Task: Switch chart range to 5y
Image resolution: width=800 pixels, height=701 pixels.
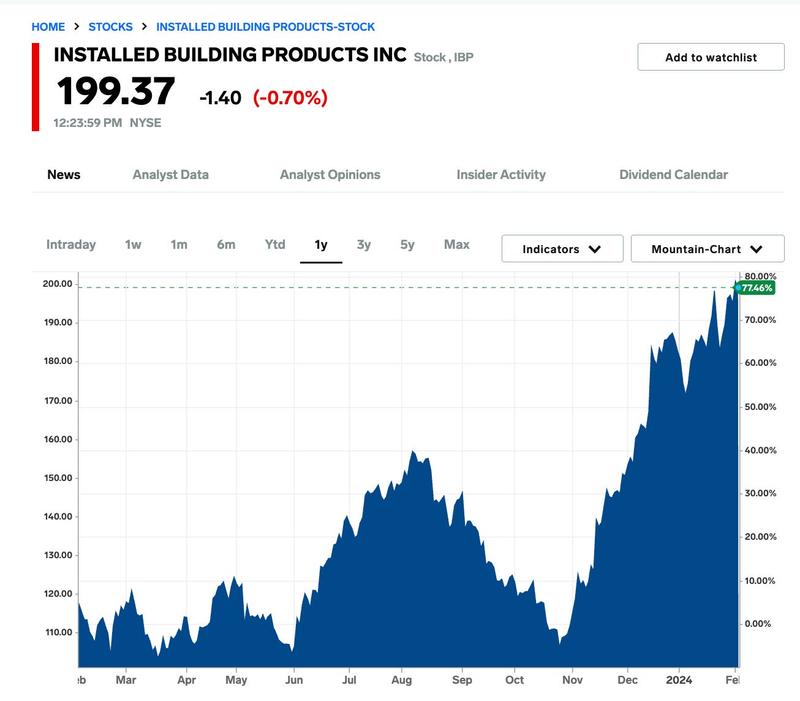Action: 408,245
